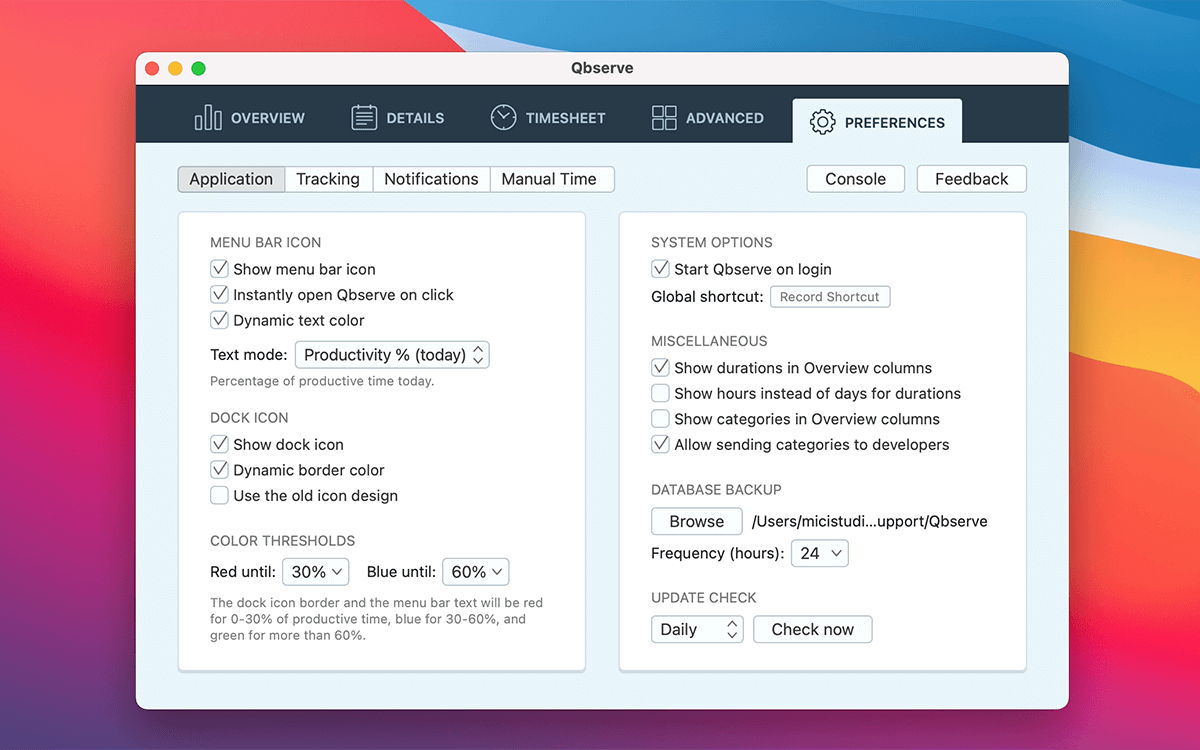
Task: Click the Feedback button
Action: (x=972, y=179)
